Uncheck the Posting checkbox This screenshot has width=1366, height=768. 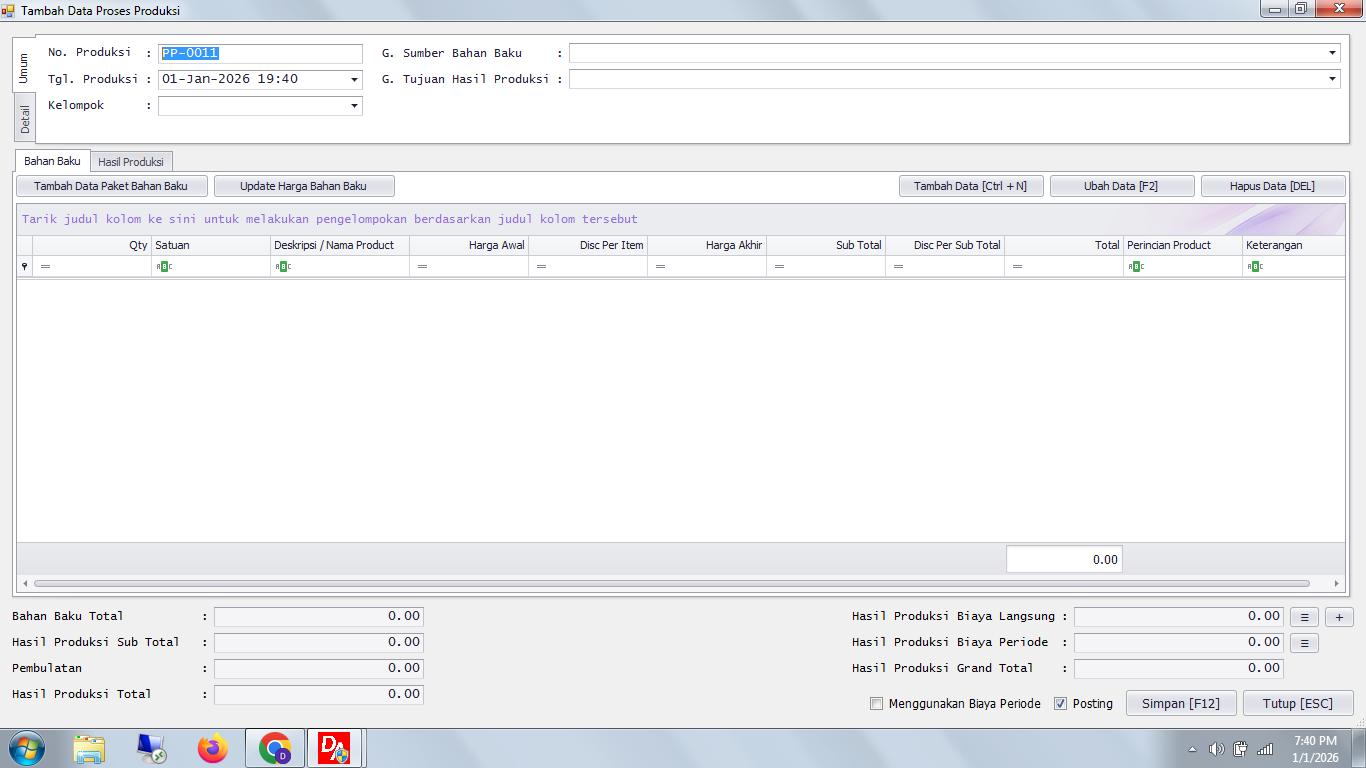click(1061, 703)
